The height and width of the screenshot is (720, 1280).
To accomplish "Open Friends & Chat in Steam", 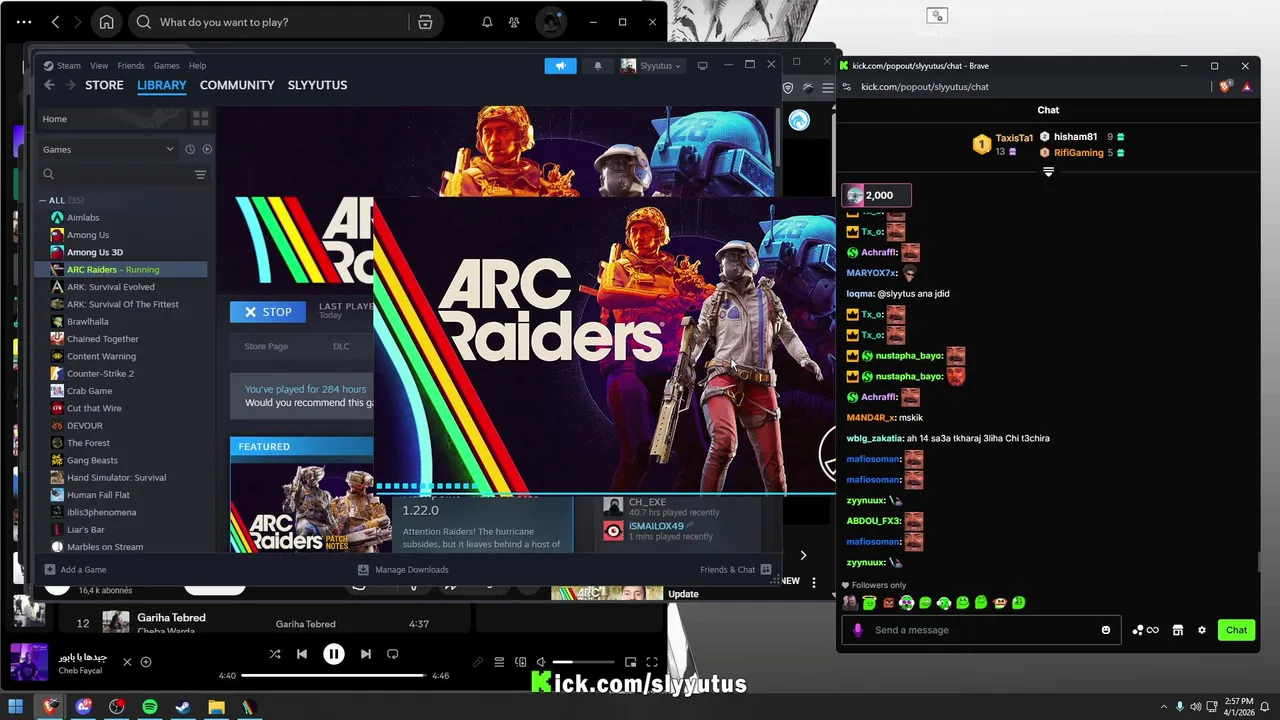I will click(736, 570).
